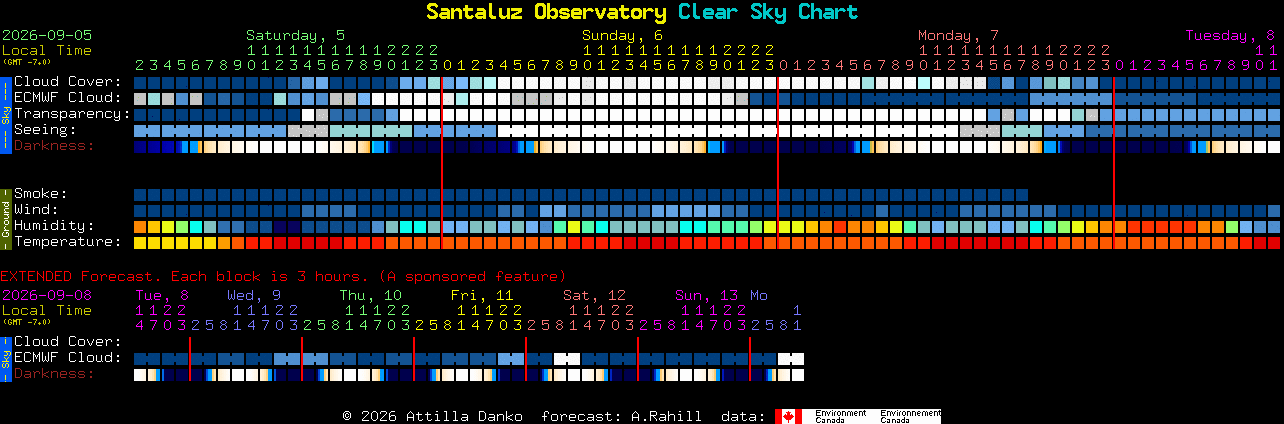Image resolution: width=1284 pixels, height=424 pixels.
Task: Click the Transparency row label
Action: pos(73,114)
